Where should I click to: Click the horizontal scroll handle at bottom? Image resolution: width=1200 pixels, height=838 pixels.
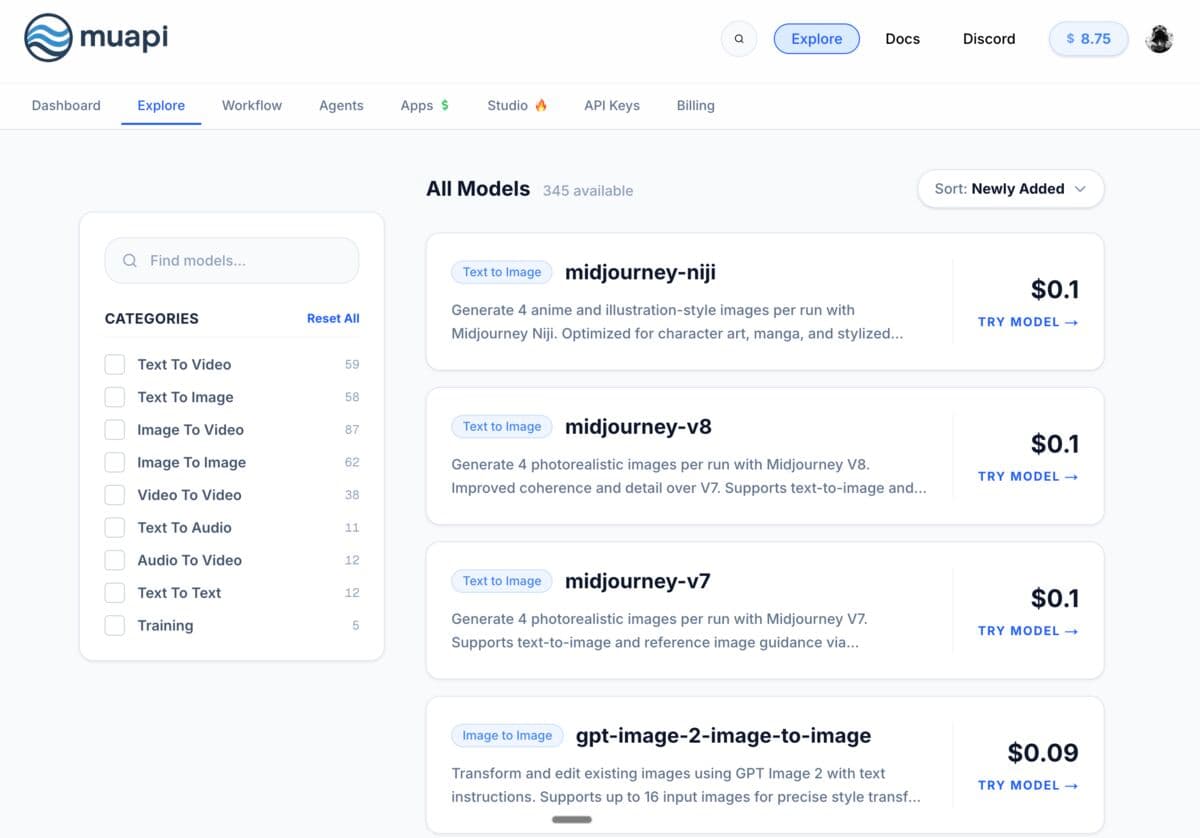click(x=572, y=819)
